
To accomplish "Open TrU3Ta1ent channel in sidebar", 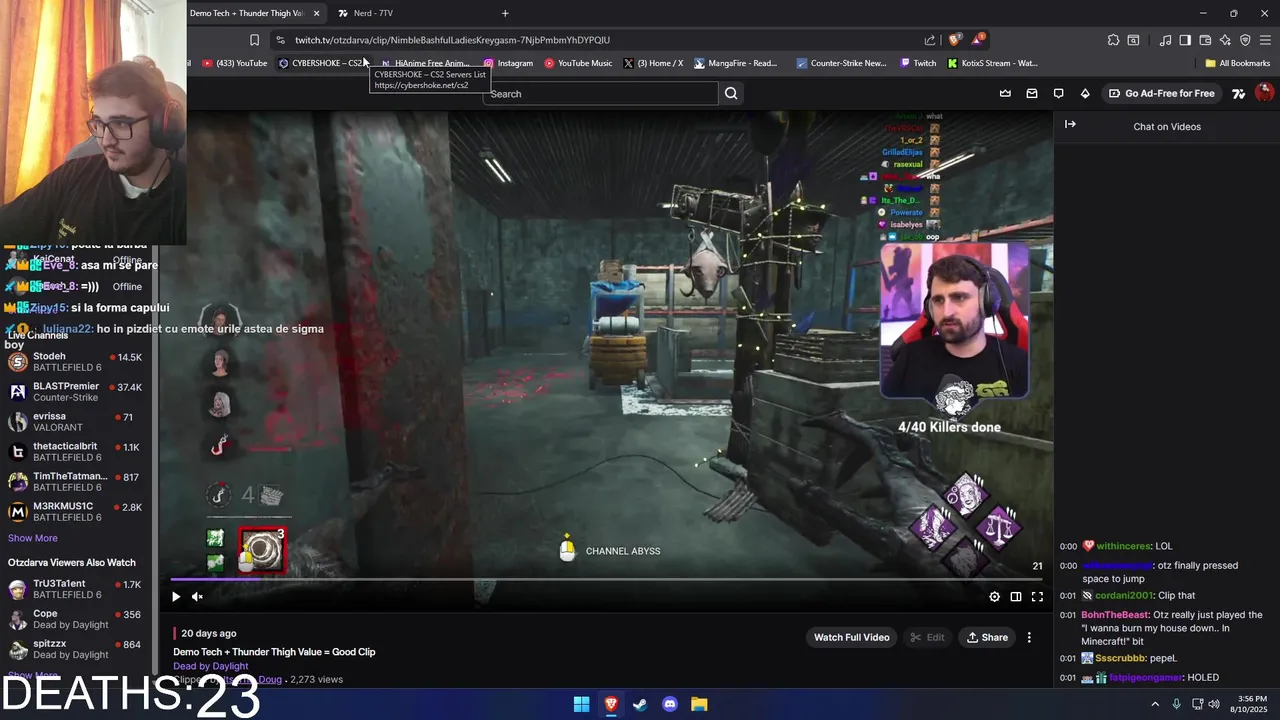I will [76, 589].
